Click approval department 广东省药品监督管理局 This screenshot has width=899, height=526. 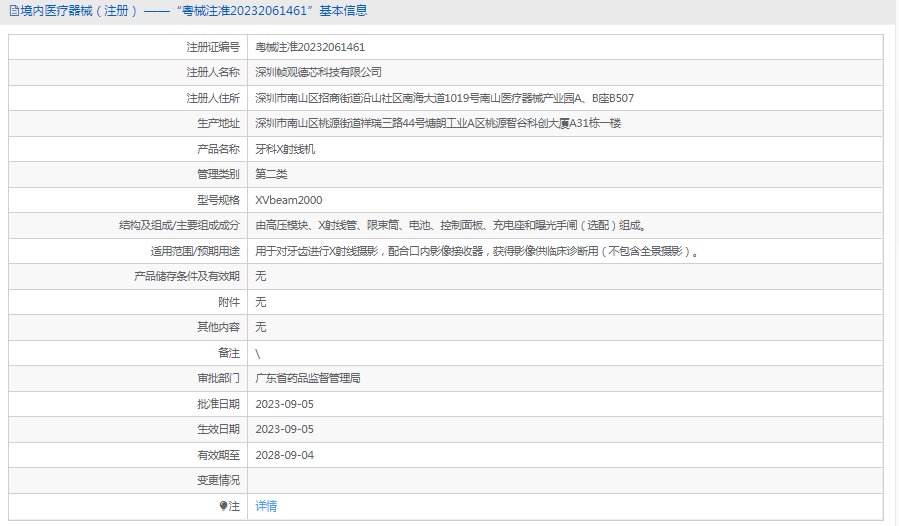[307, 378]
